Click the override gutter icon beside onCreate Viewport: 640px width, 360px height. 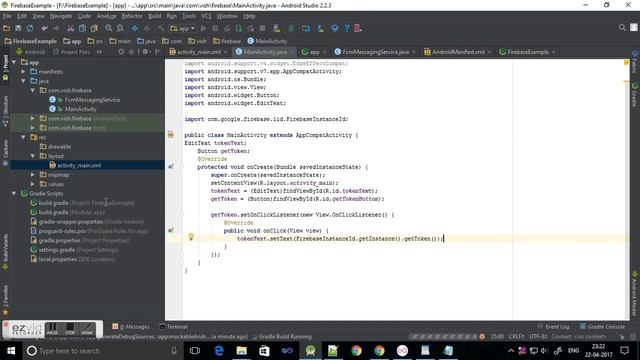point(171,167)
